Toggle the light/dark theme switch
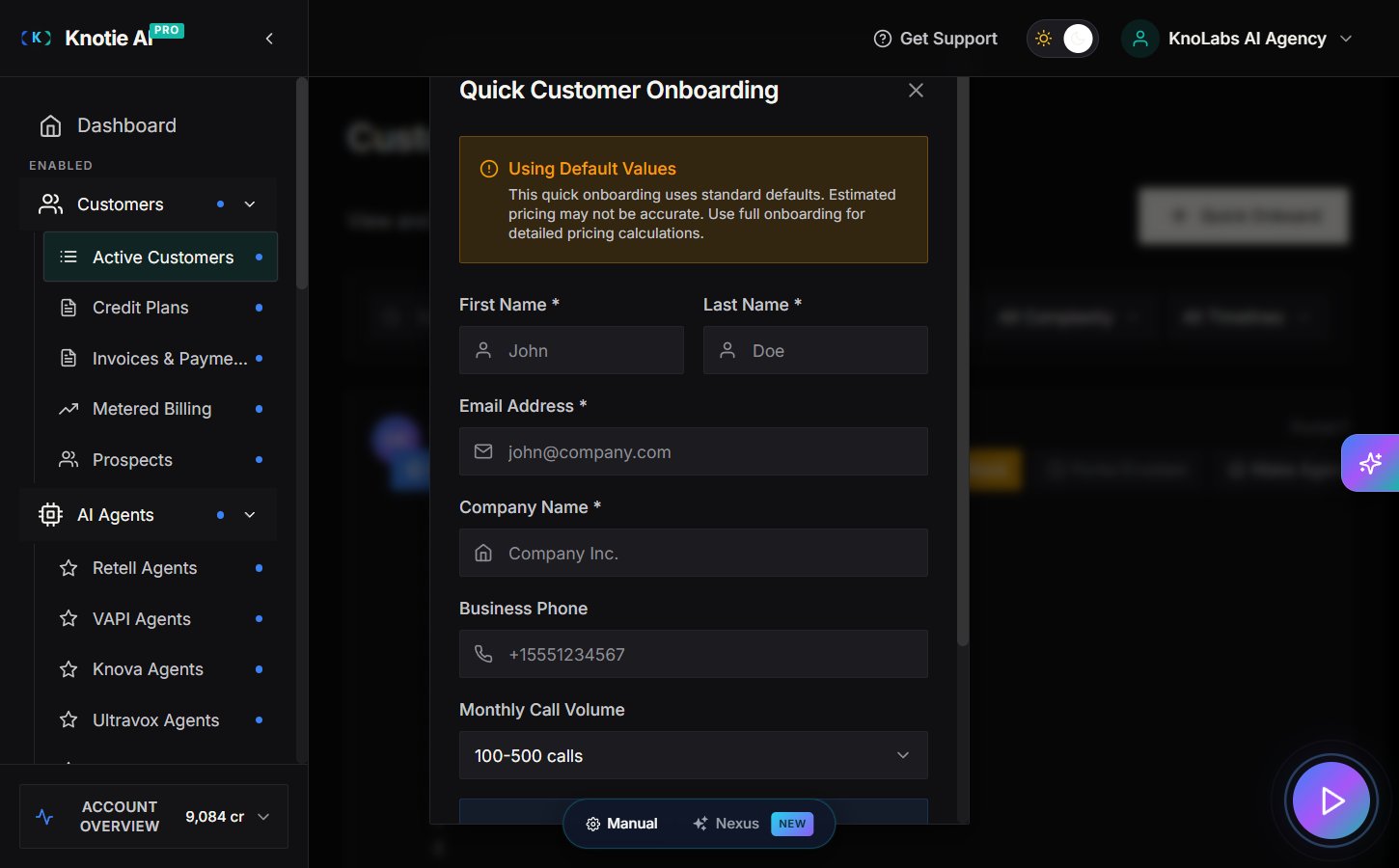Screen dimensions: 1399x868 pyautogui.click(x=1062, y=39)
